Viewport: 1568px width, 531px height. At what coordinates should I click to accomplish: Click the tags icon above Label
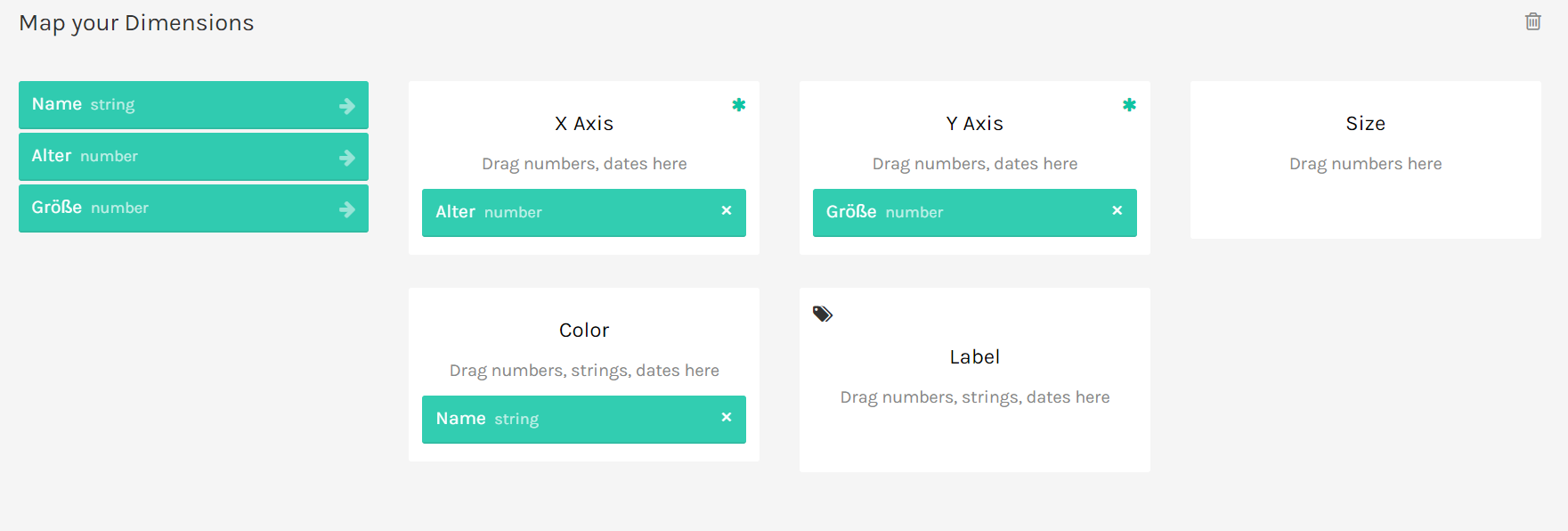pyautogui.click(x=823, y=314)
